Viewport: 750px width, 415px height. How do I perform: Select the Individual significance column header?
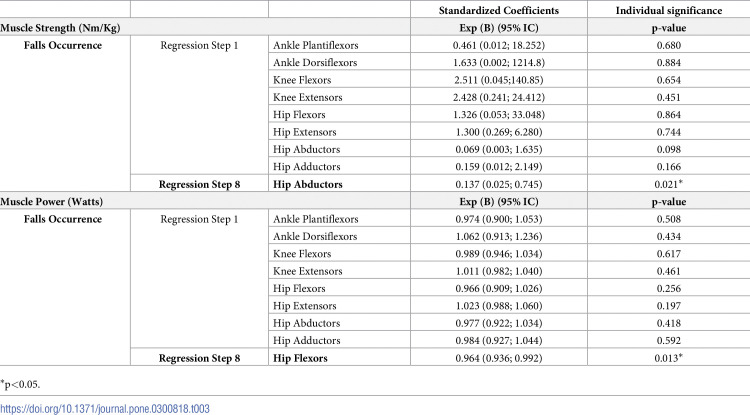click(x=669, y=10)
